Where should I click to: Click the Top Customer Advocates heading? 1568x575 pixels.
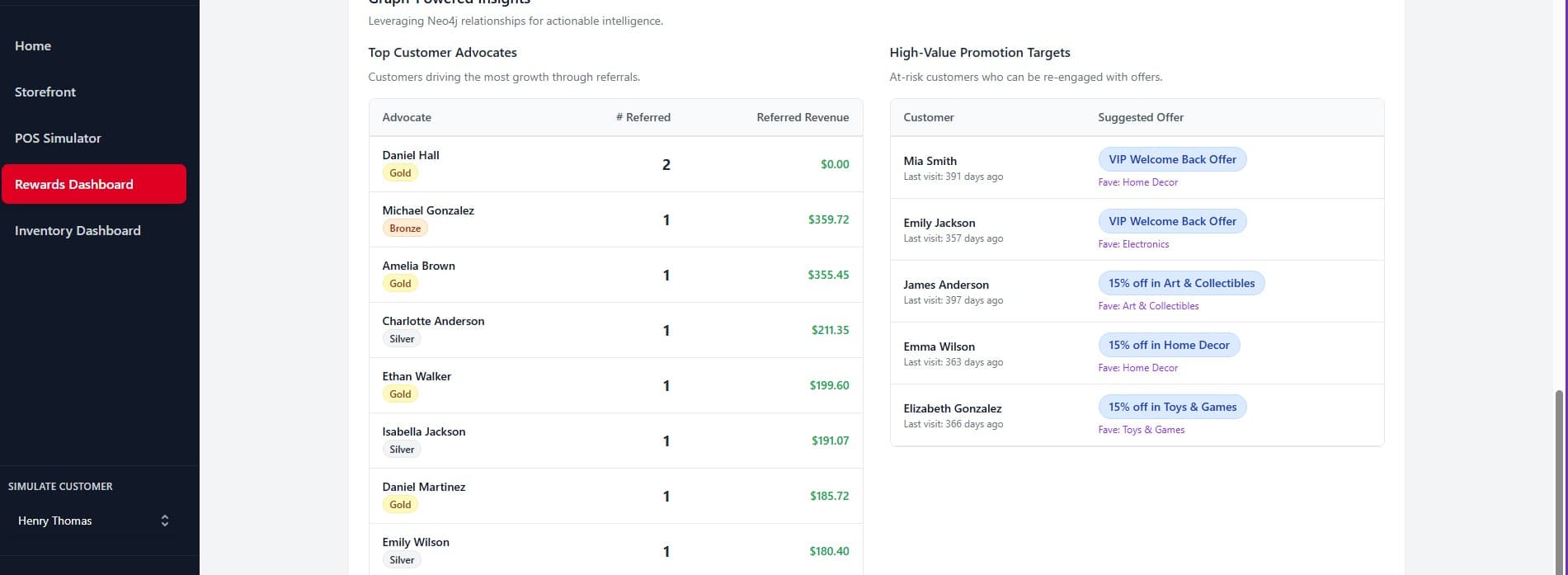(442, 53)
